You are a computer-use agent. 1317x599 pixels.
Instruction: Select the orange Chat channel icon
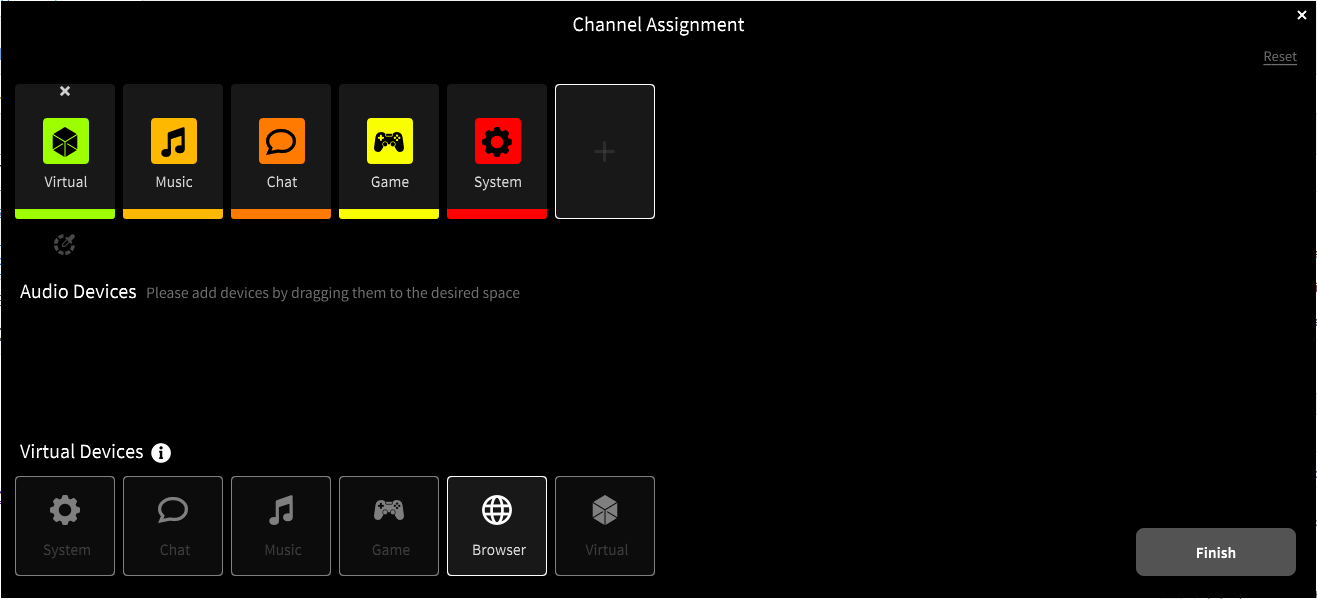[x=282, y=141]
